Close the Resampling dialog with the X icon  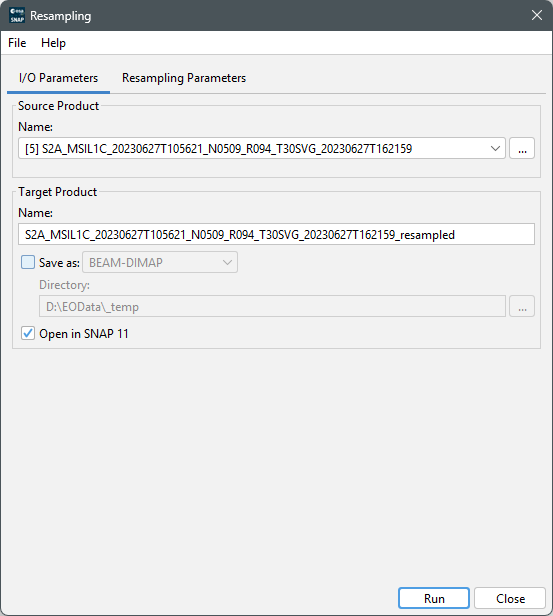(537, 15)
